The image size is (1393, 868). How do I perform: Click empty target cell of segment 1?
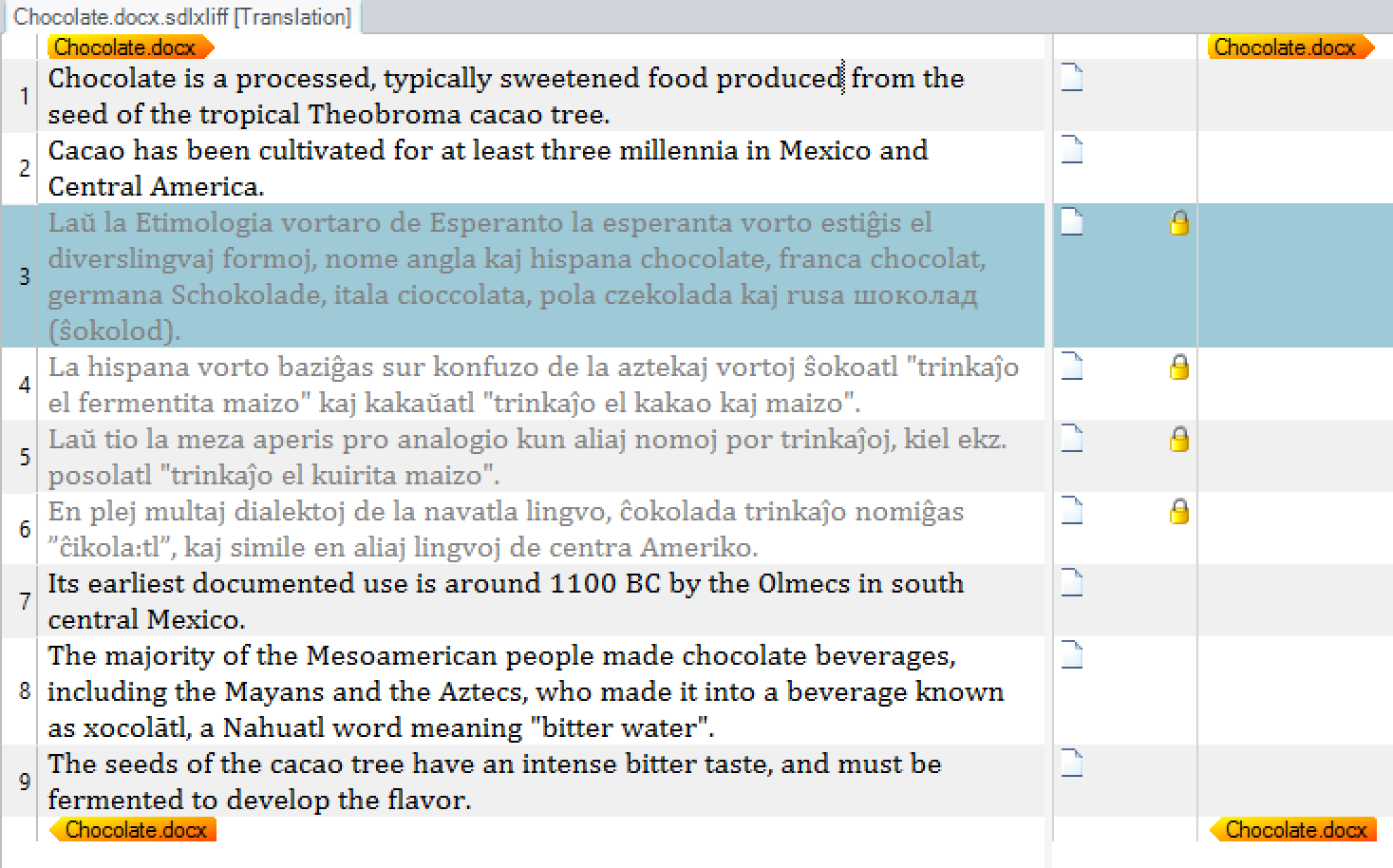tap(1293, 96)
